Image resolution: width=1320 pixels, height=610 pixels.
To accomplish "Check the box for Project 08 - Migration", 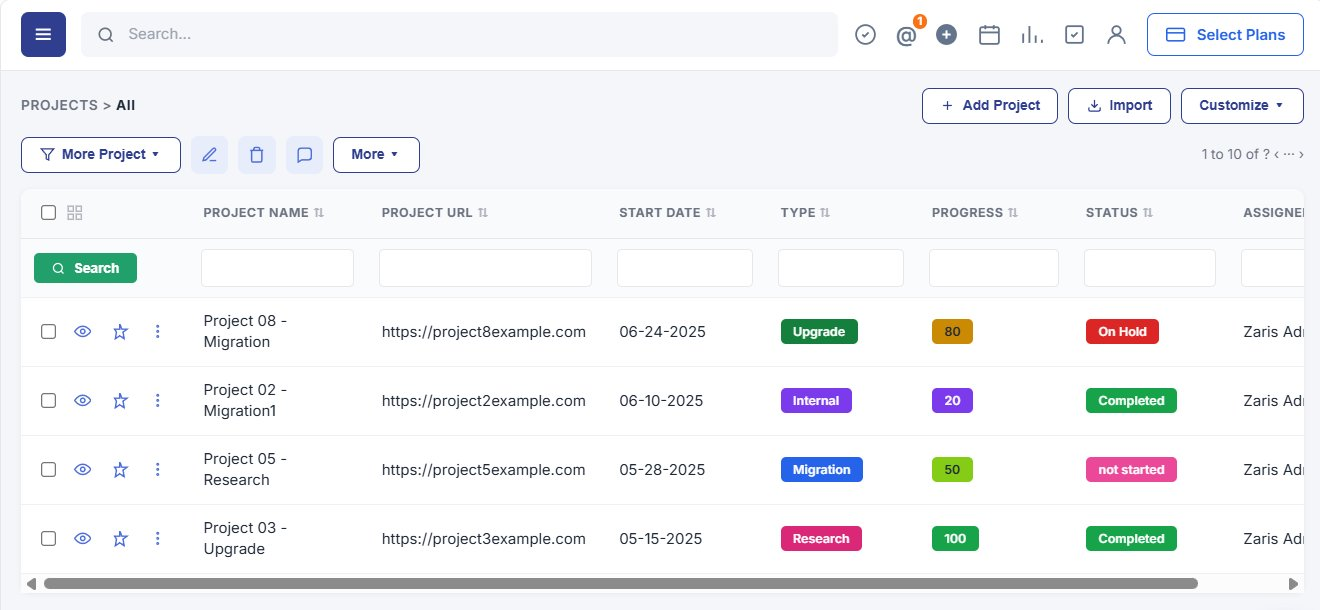I will (x=48, y=332).
